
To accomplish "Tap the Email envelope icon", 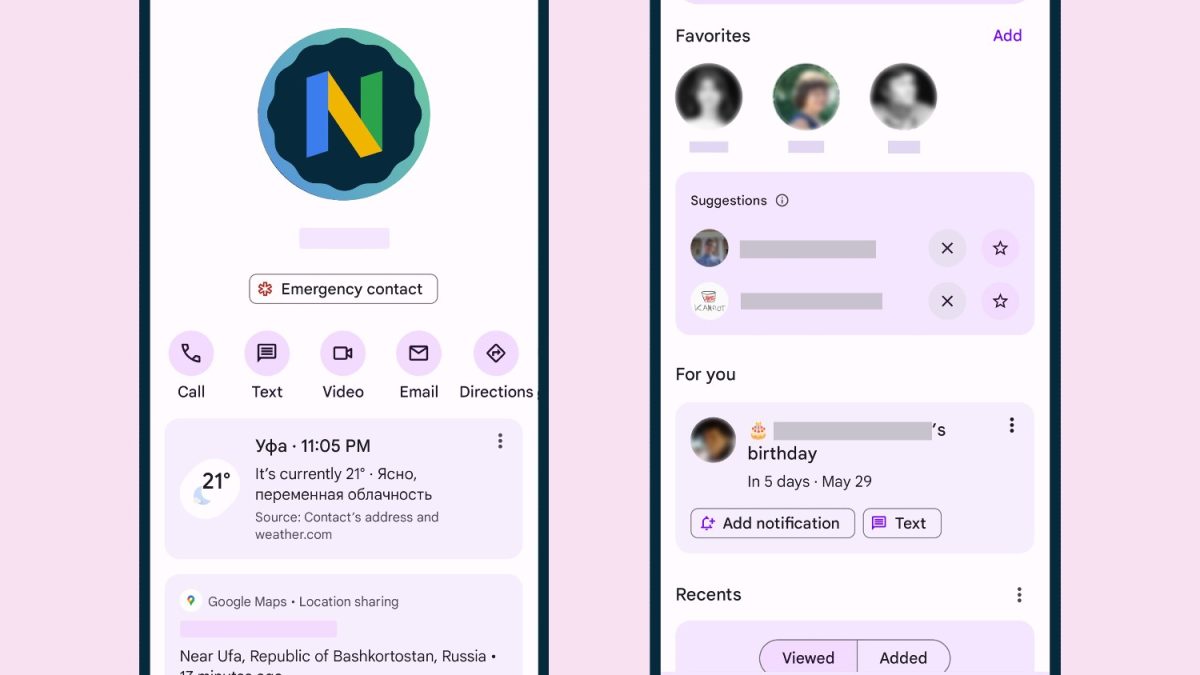I will pos(419,353).
